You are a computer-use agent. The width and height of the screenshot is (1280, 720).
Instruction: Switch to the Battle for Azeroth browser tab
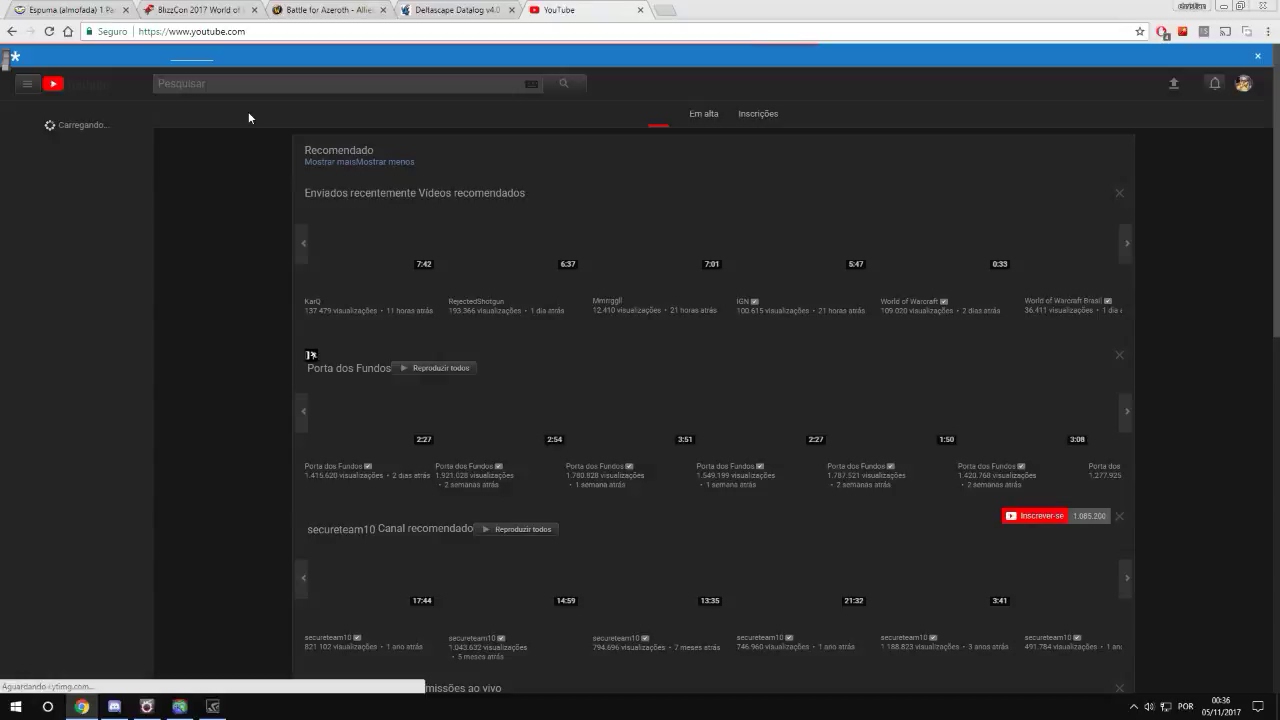[x=326, y=10]
